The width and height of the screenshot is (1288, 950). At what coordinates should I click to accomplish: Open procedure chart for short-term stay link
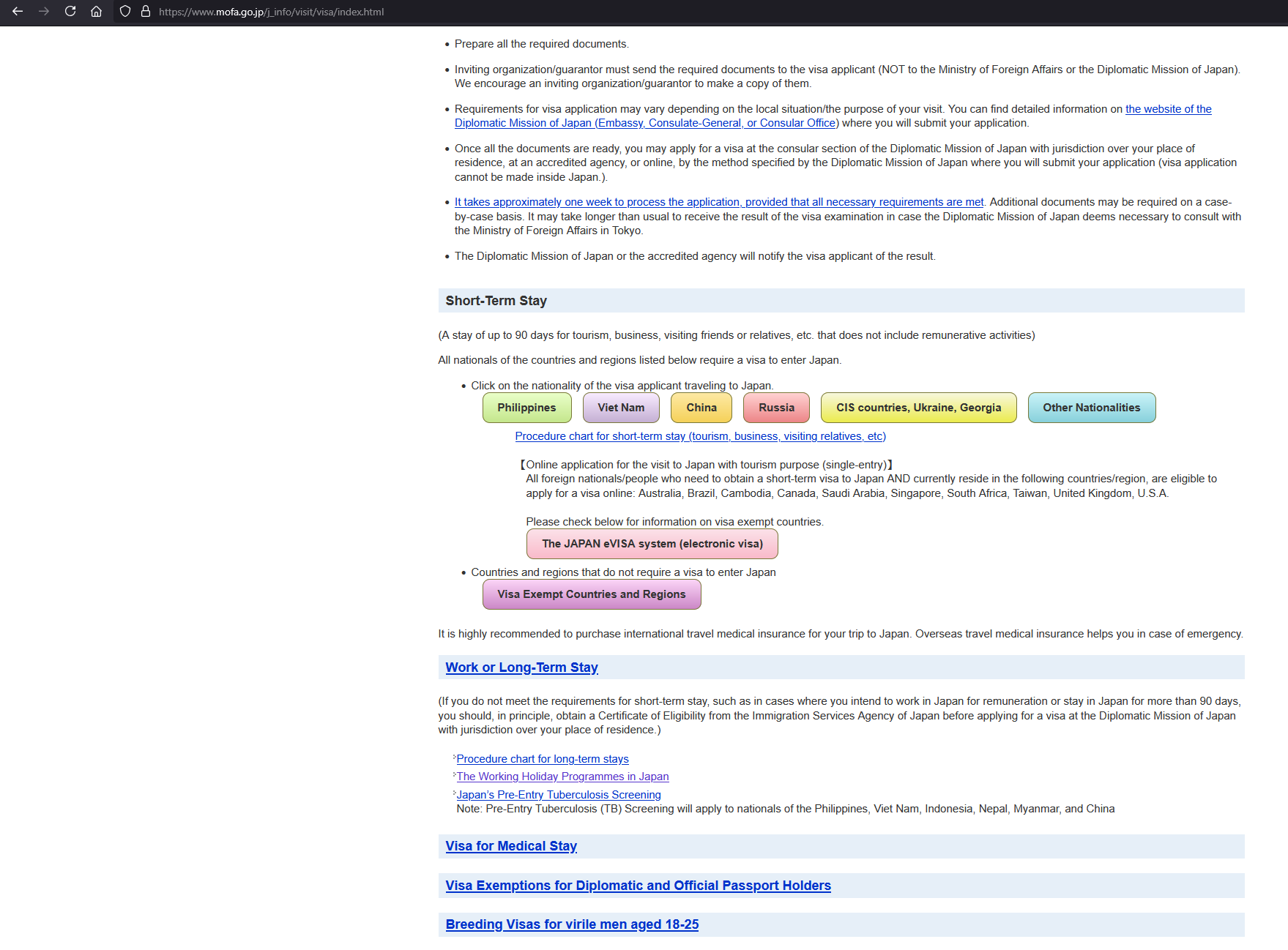pos(700,436)
